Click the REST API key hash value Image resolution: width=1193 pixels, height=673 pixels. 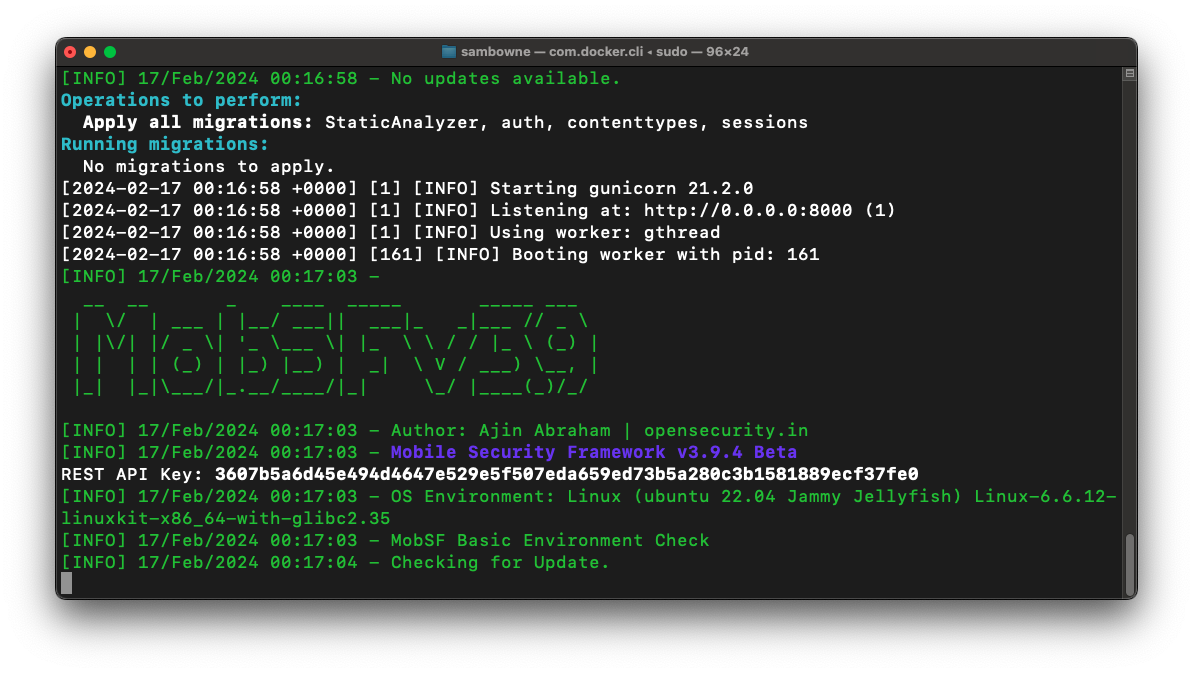(x=566, y=475)
